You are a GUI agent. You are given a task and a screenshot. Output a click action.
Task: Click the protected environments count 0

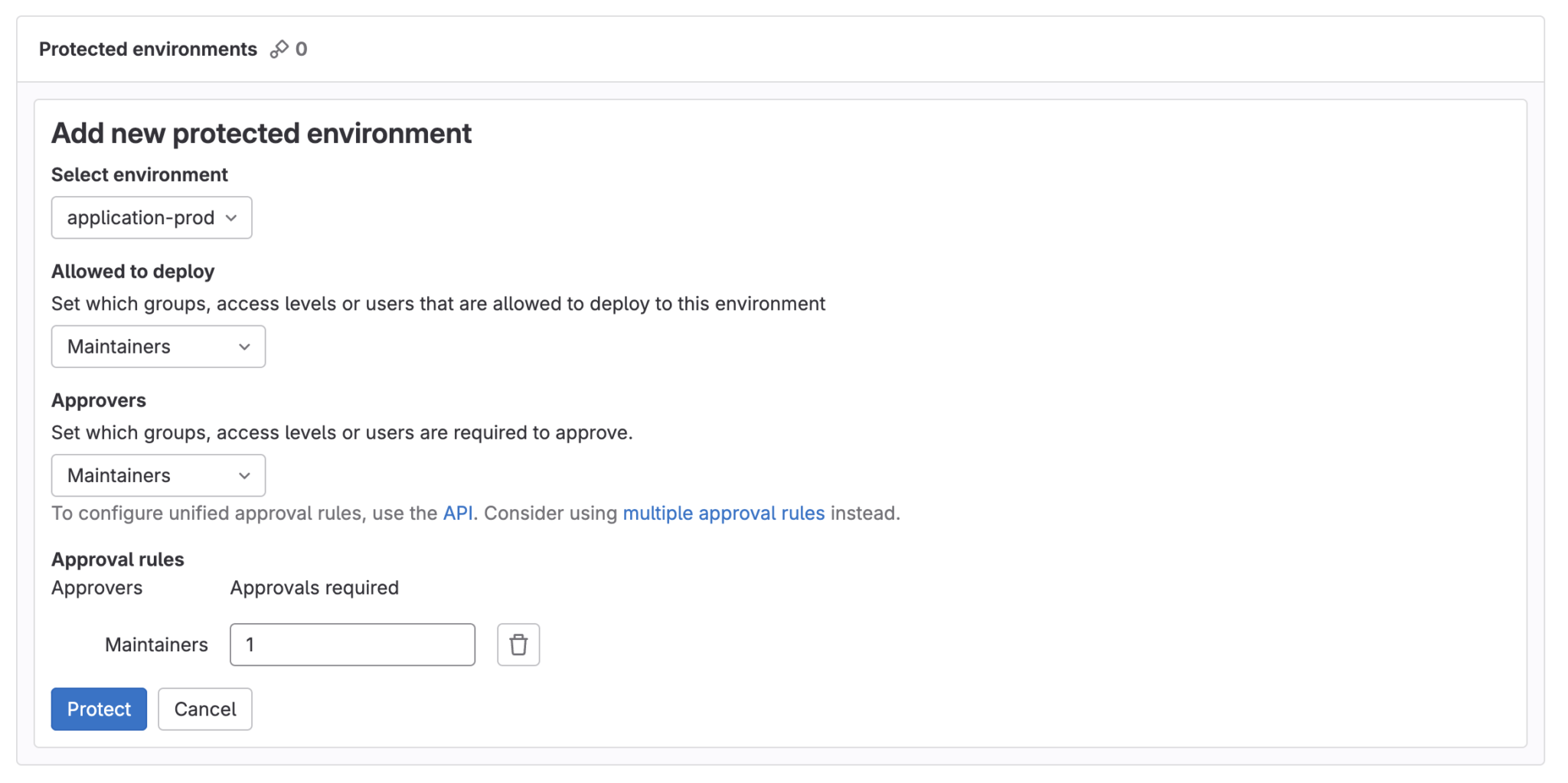pos(302,49)
